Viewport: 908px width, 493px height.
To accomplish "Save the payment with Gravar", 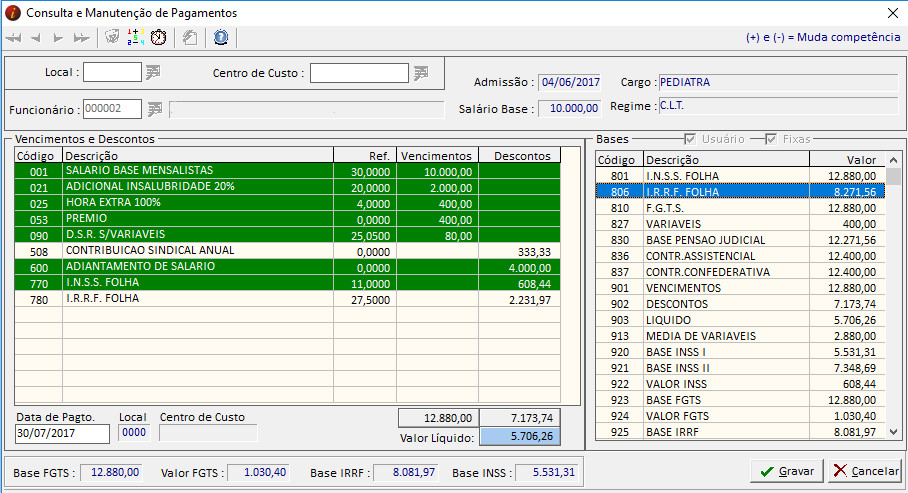I will (788, 471).
